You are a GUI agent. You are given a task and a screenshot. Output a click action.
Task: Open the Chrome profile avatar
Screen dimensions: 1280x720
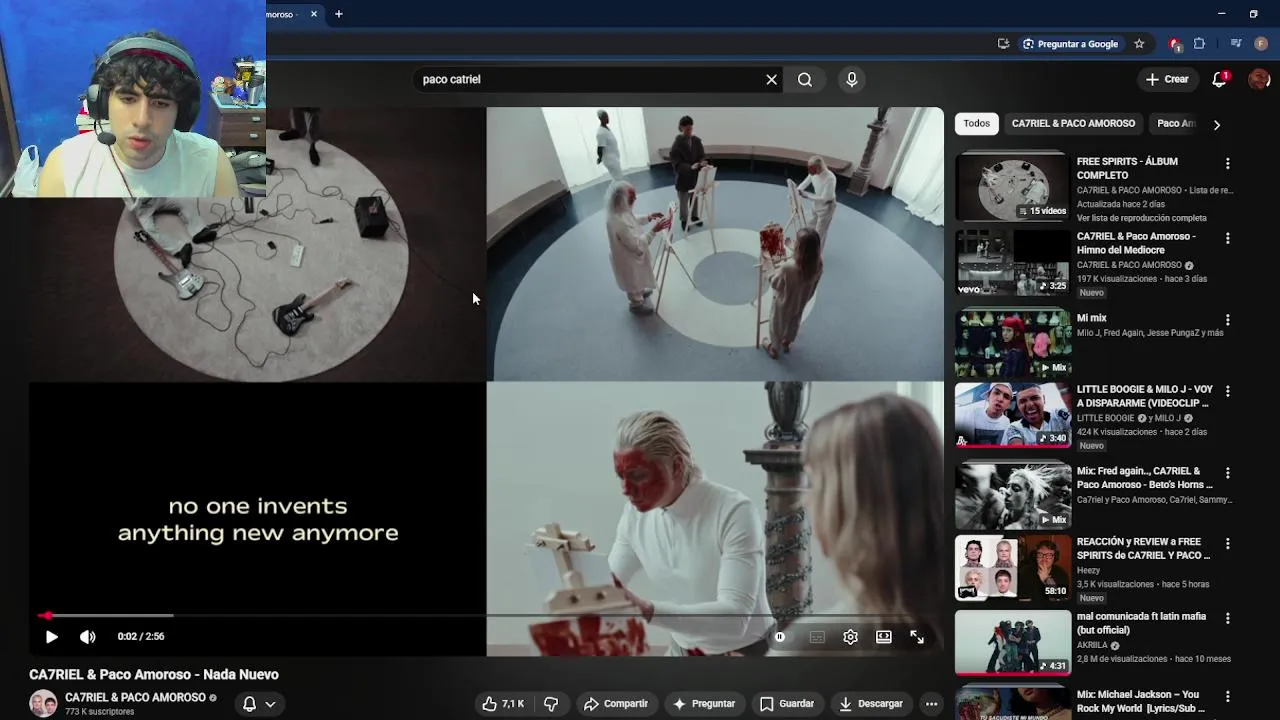(x=1261, y=44)
